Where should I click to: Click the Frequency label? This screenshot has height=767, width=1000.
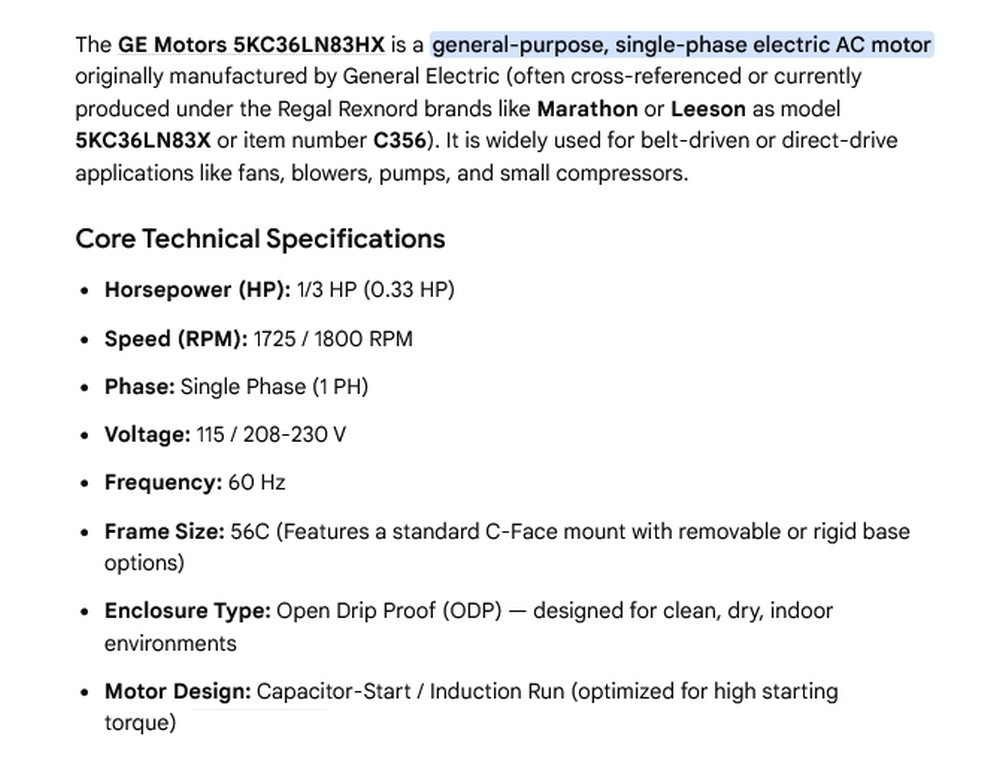click(x=163, y=483)
